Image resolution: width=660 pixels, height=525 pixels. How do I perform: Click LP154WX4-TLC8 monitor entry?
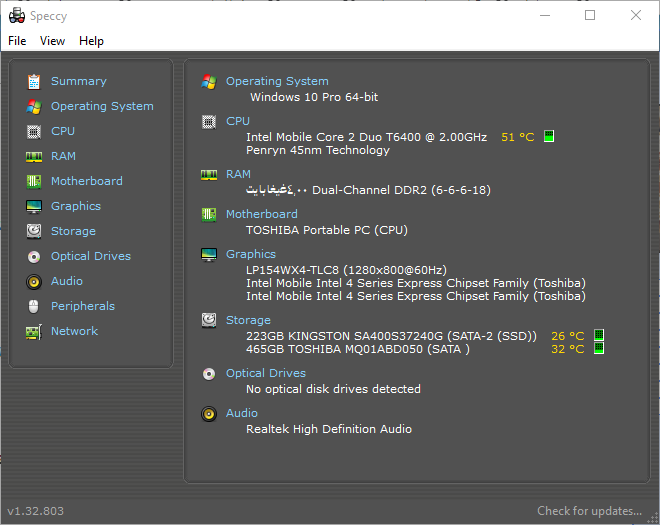pyautogui.click(x=346, y=270)
